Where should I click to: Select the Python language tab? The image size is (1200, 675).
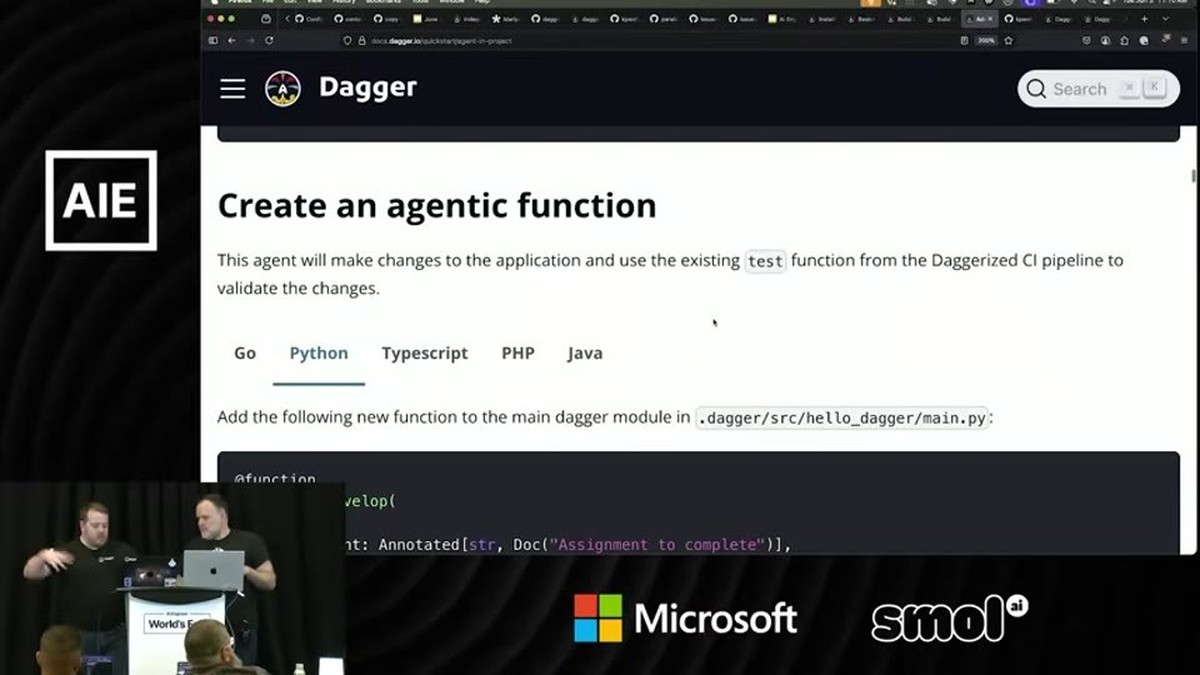point(319,353)
